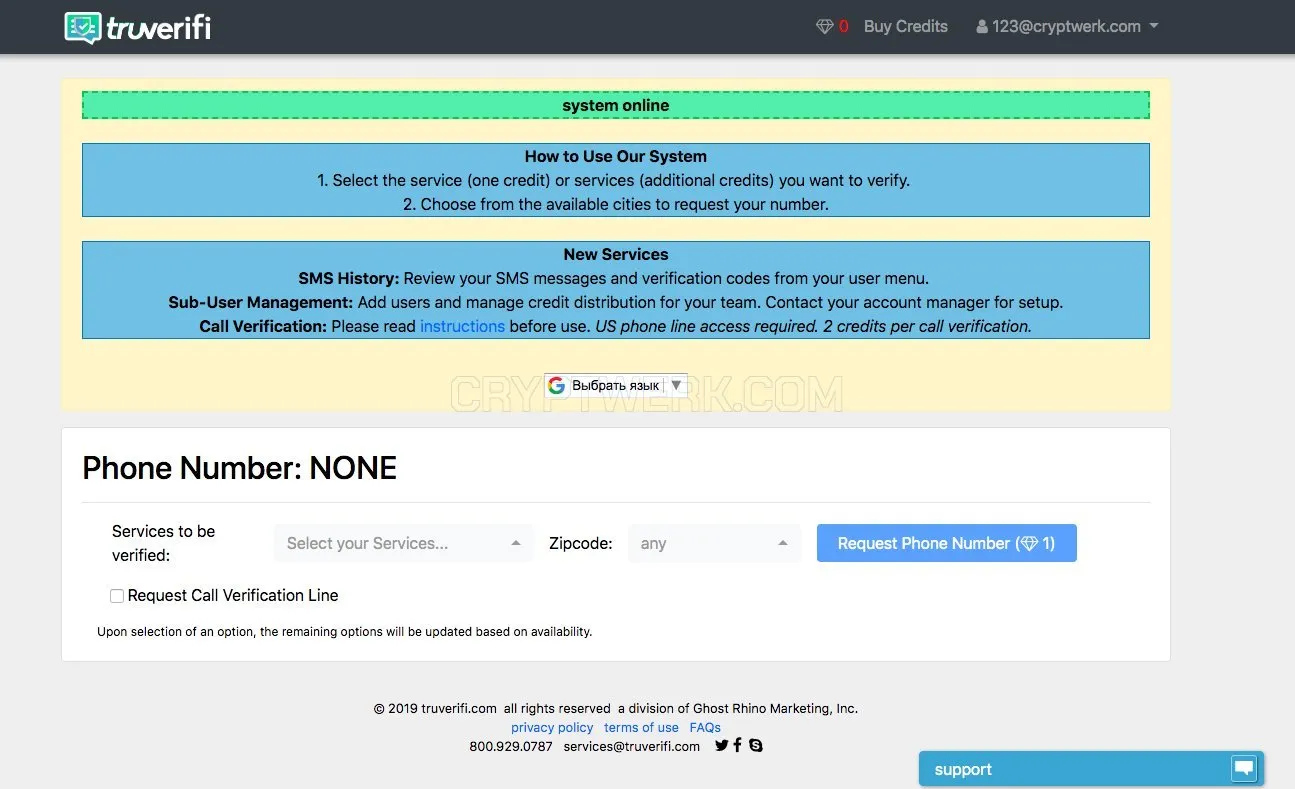Click the support chat bubble icon
The width and height of the screenshot is (1295, 789).
pos(1244,768)
